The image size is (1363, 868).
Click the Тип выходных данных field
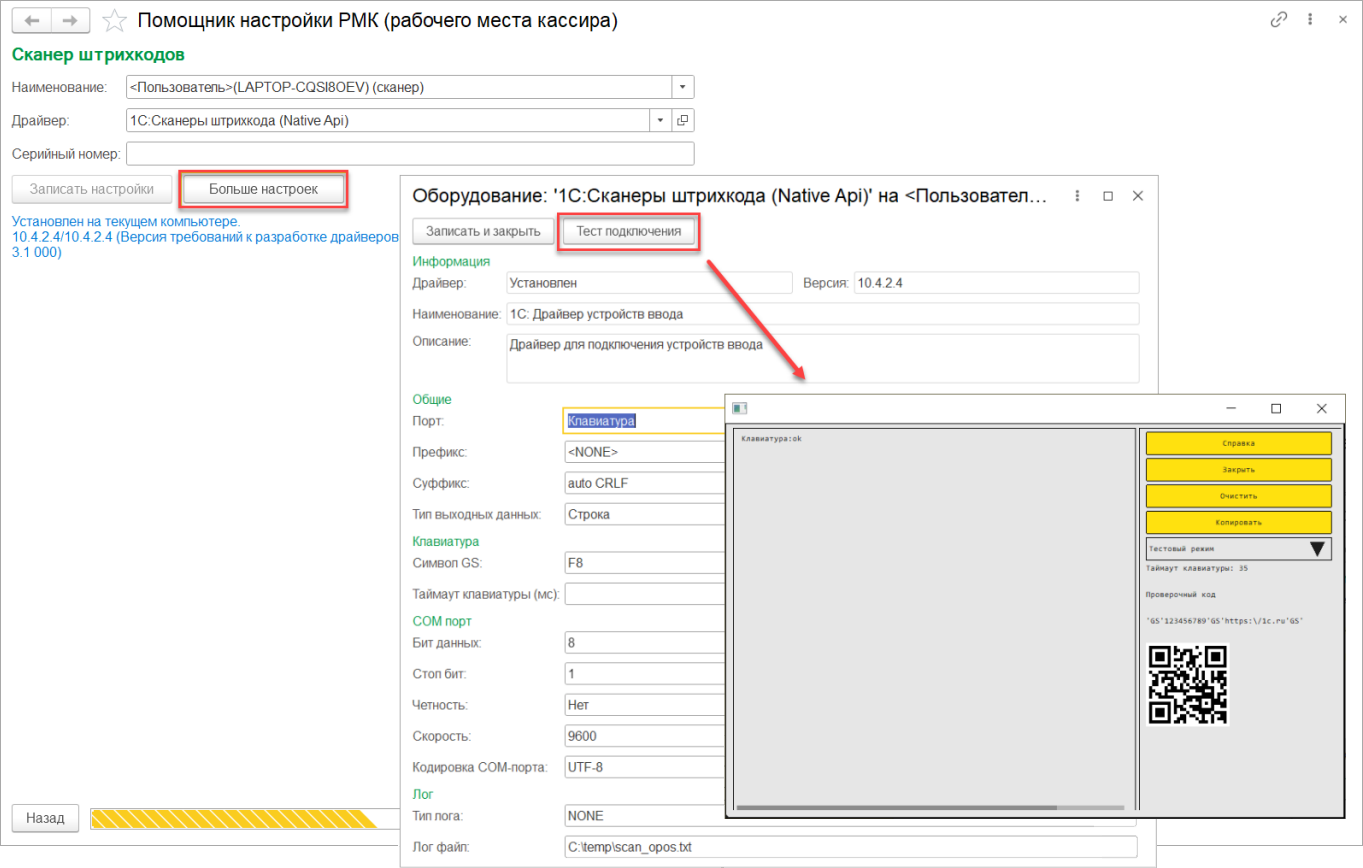tap(644, 515)
